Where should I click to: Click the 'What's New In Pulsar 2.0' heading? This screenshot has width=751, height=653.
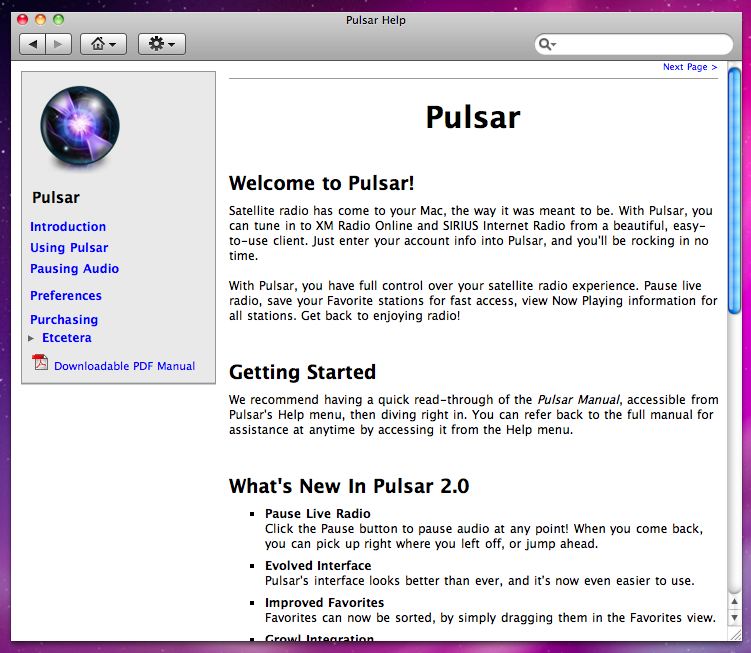349,486
